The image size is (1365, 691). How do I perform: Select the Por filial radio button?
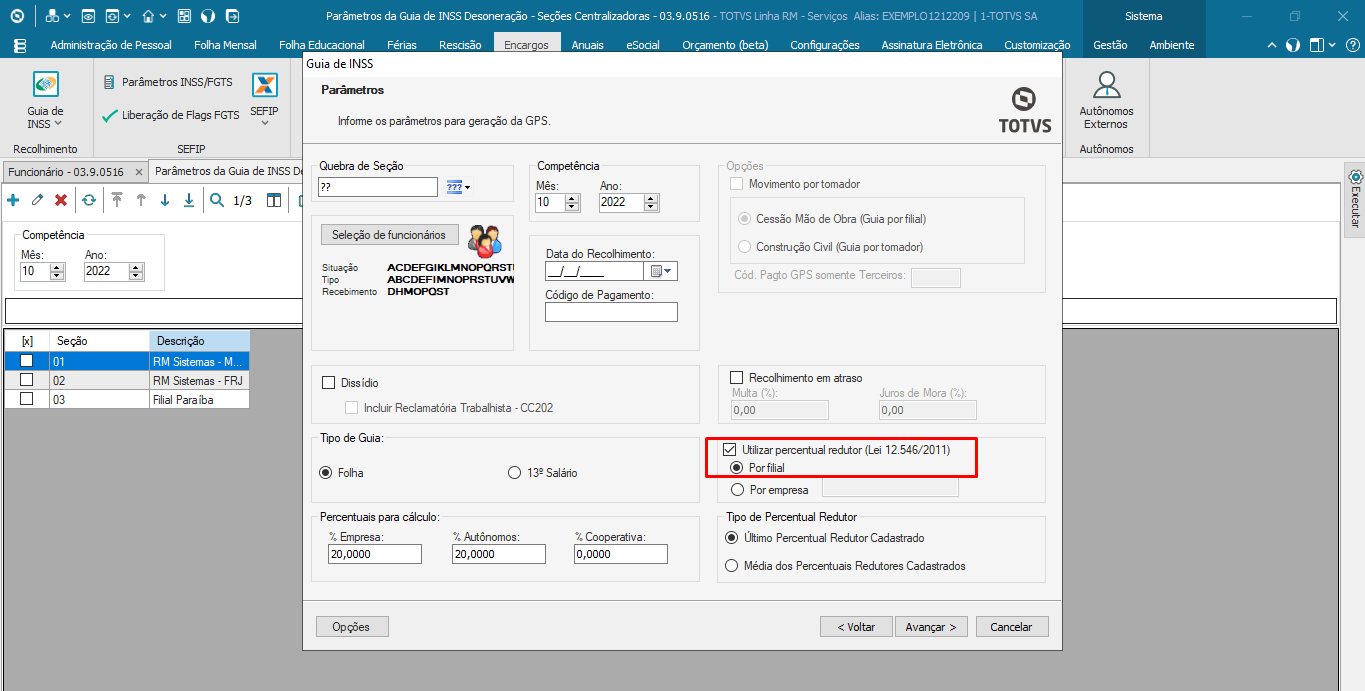point(737,468)
